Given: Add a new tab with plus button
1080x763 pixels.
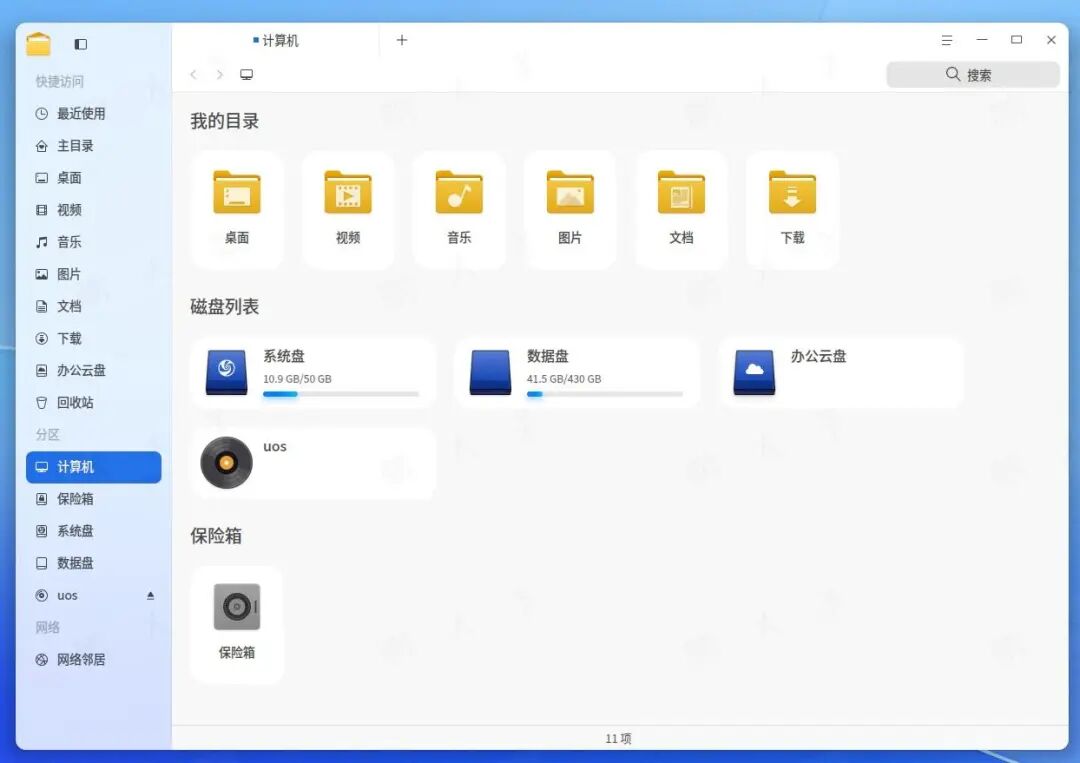Looking at the screenshot, I should point(402,40).
